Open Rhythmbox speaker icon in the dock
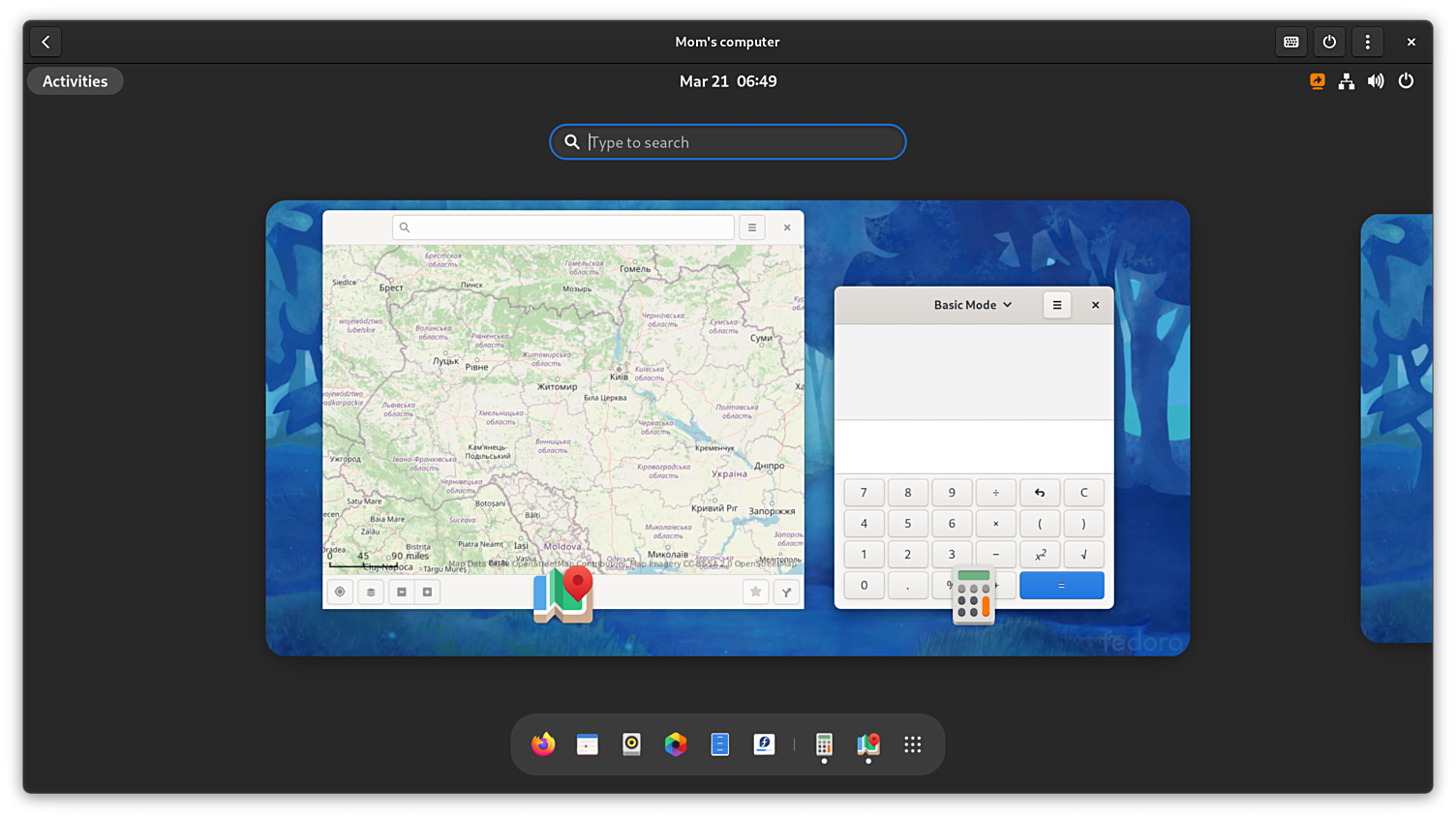The image size is (1456, 819). point(631,744)
